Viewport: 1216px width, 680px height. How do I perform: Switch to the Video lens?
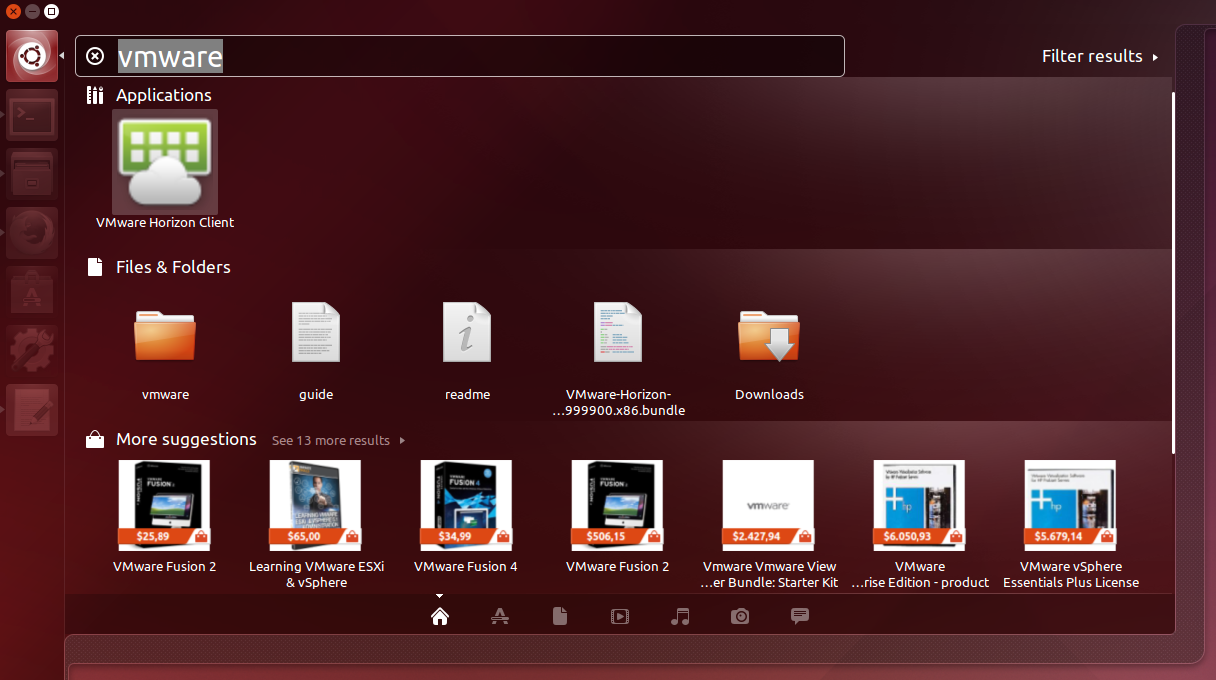[620, 616]
